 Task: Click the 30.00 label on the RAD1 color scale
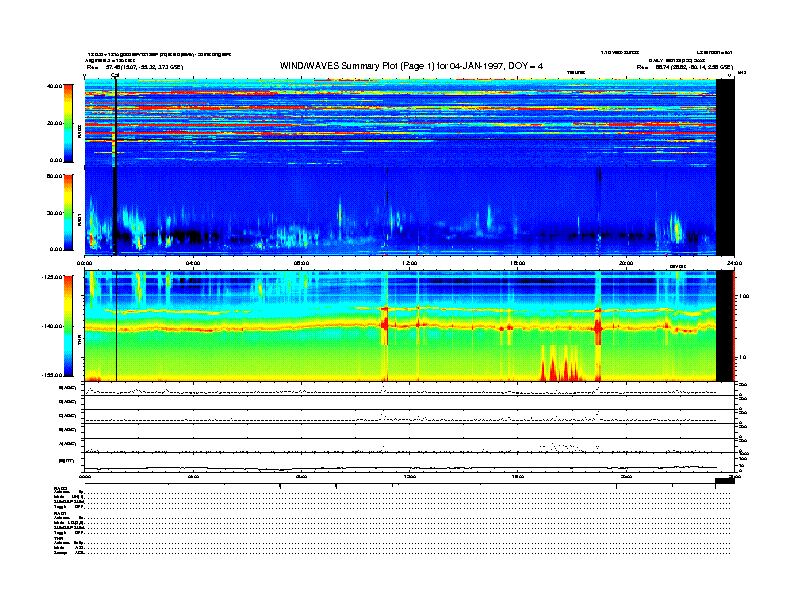54,213
